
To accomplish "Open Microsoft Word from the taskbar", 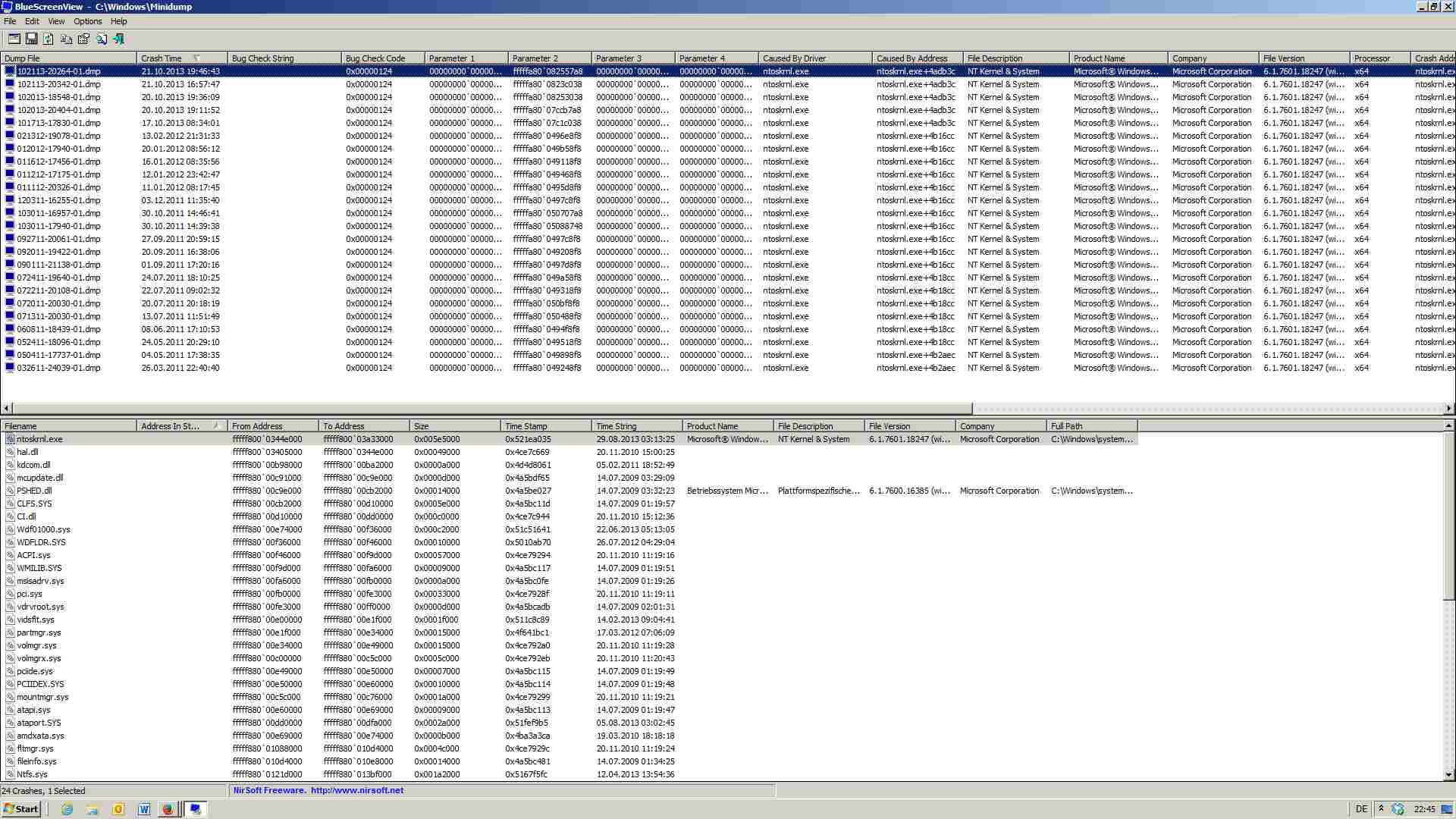I will coord(143,809).
